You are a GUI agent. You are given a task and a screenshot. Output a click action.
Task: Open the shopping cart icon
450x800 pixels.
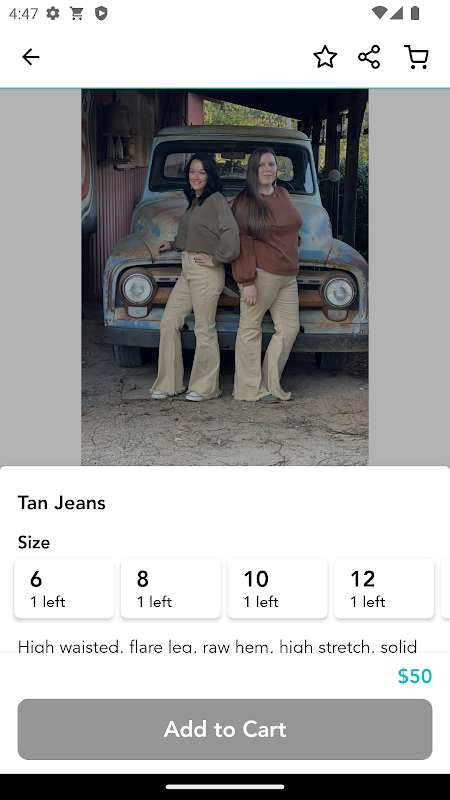click(x=416, y=57)
